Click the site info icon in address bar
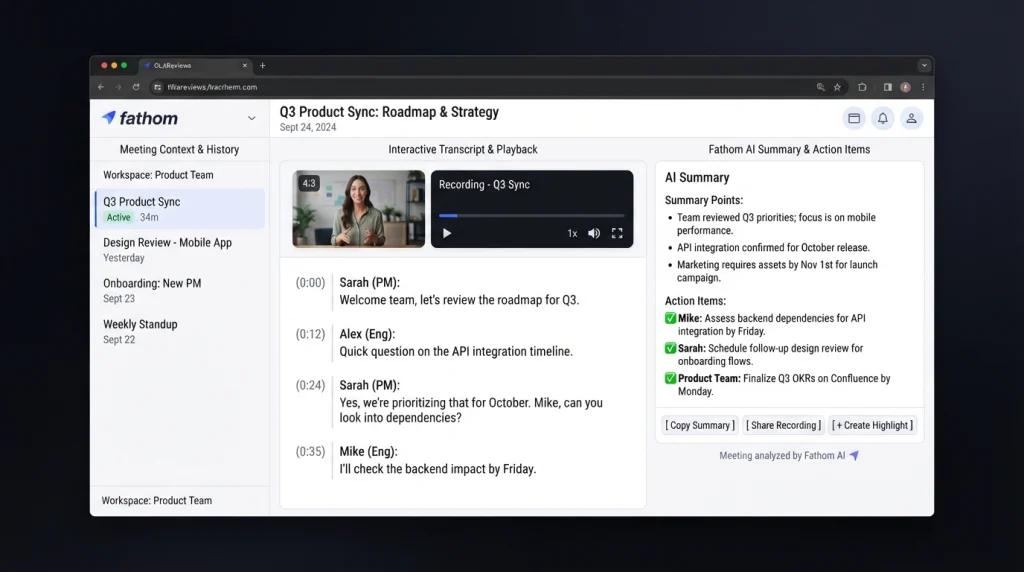Screen dimensions: 1024x572 157,87
